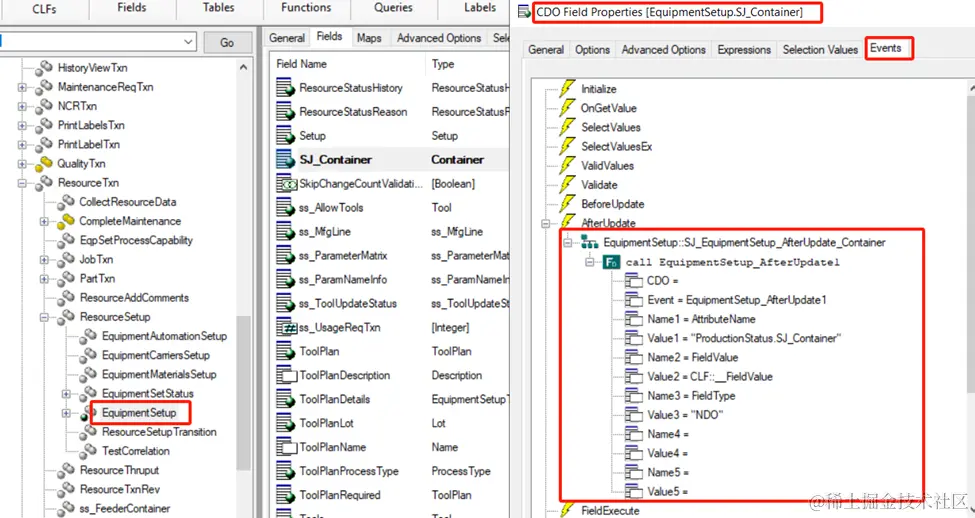
Task: Click the EquipmentSetup tree item icon
Action: (x=88, y=413)
